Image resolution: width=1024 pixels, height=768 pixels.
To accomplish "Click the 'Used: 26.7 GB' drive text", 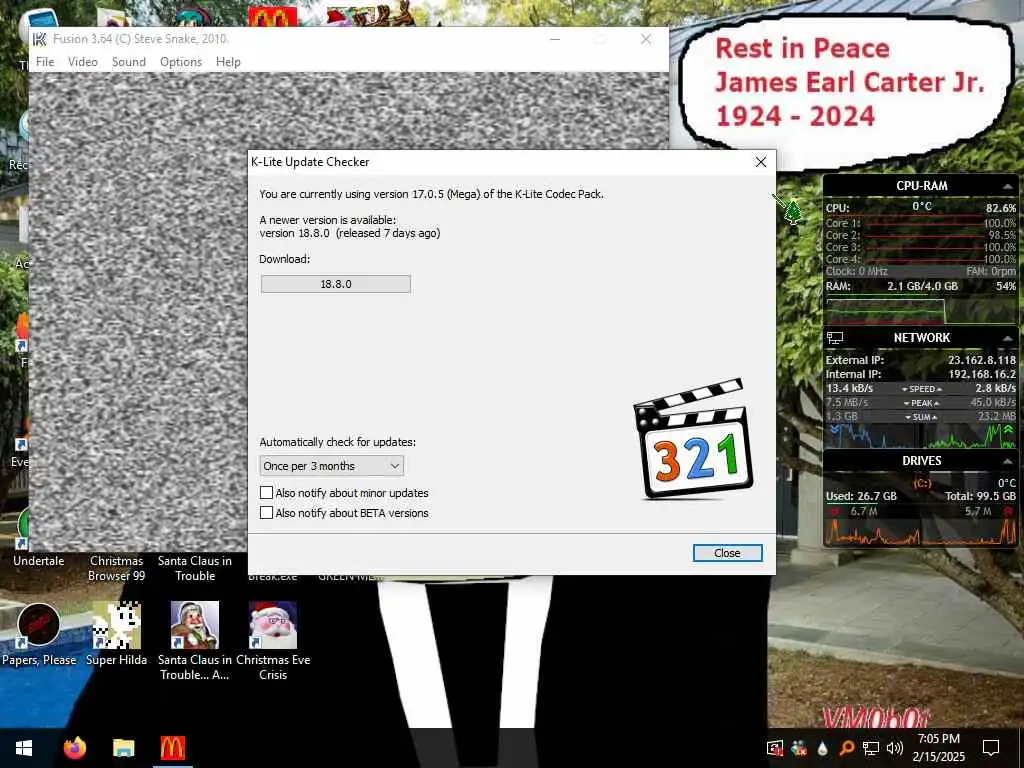I will coord(861,496).
